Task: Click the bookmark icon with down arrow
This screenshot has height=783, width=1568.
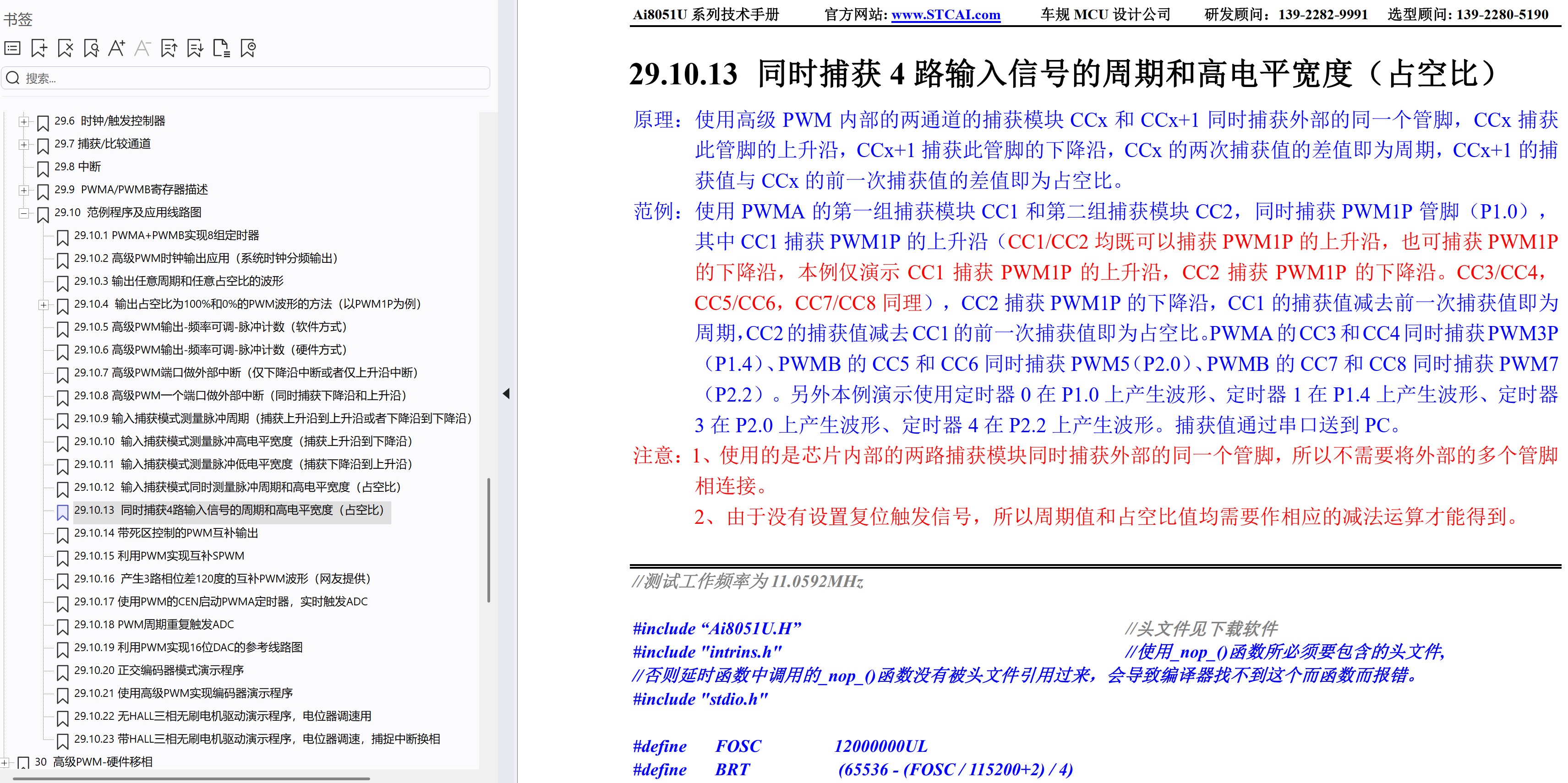Action: click(x=196, y=48)
